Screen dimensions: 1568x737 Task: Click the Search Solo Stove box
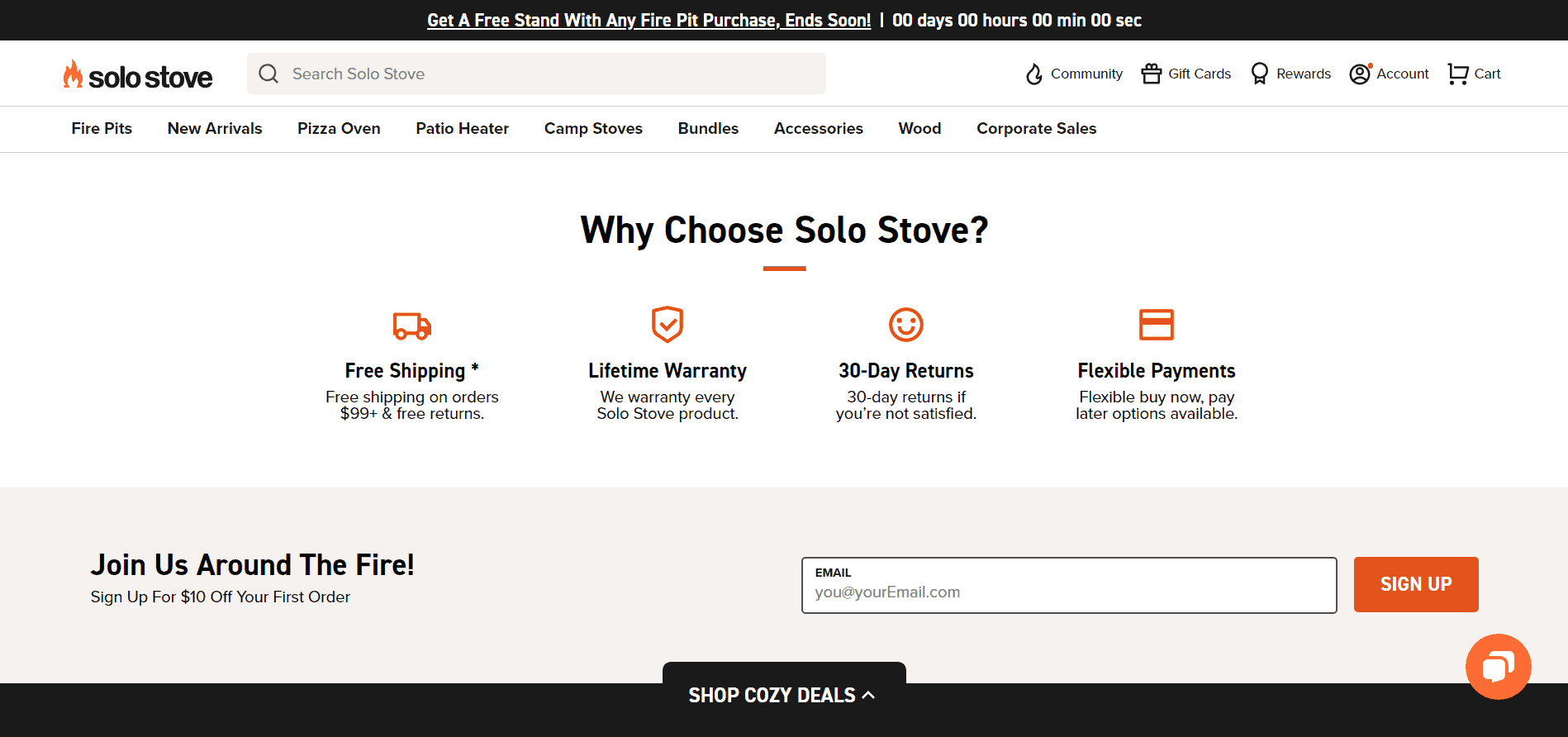coord(536,74)
